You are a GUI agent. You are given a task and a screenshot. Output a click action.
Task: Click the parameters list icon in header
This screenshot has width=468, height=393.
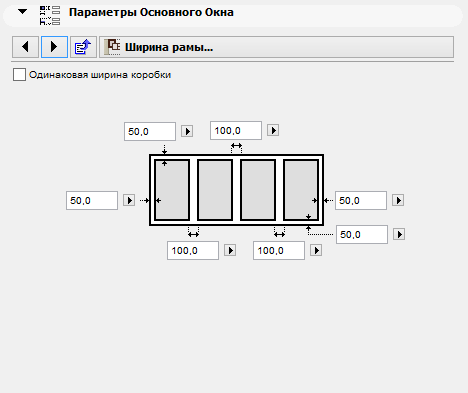(x=50, y=16)
